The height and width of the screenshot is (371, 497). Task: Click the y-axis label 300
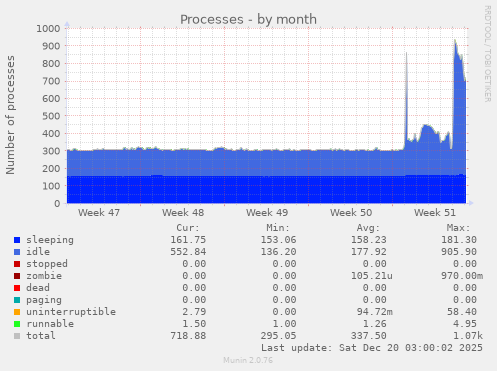tap(51, 151)
